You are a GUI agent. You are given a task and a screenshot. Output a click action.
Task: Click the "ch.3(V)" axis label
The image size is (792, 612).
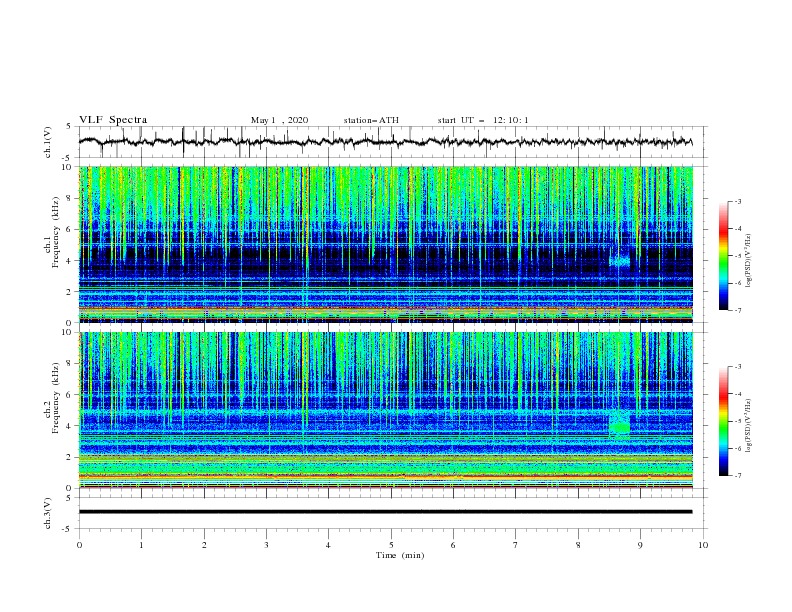click(x=48, y=513)
